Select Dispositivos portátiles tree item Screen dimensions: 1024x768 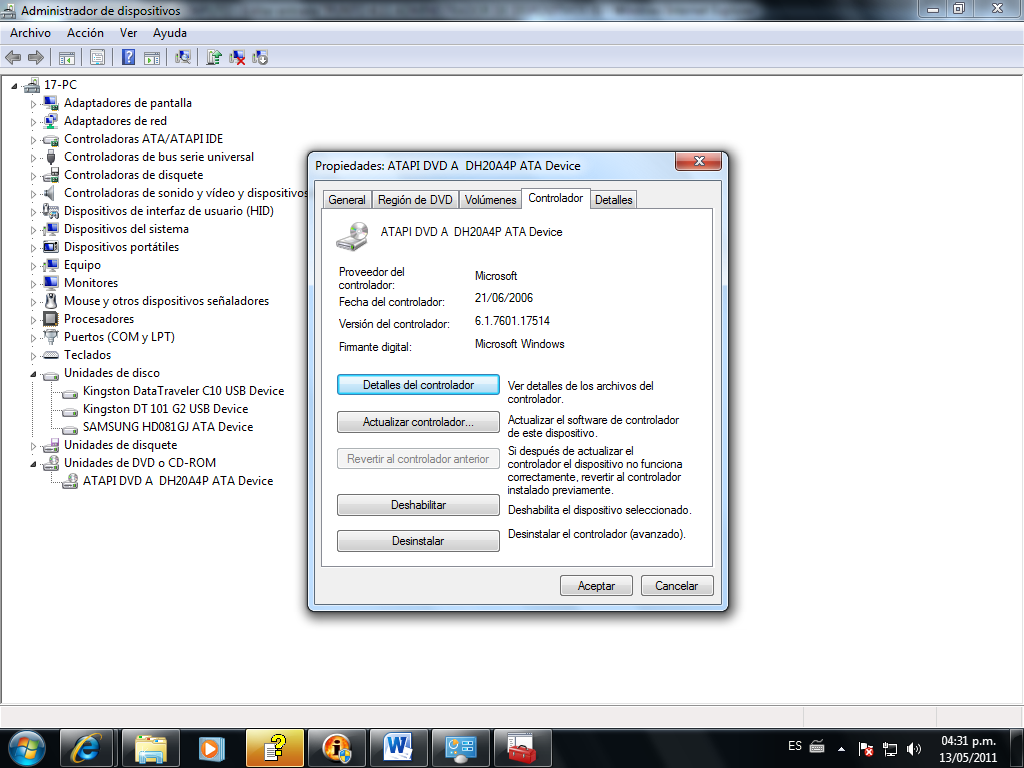(121, 247)
